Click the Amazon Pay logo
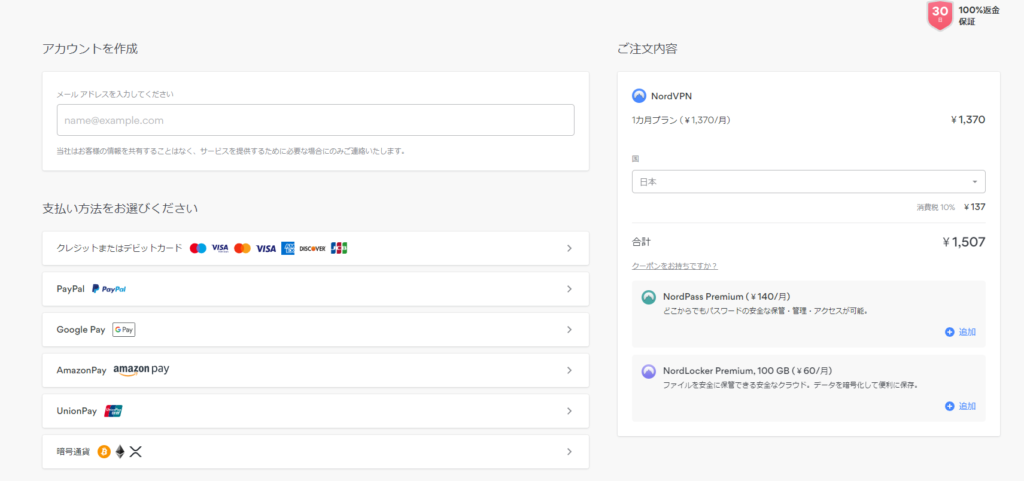This screenshot has width=1024, height=481. tap(141, 370)
